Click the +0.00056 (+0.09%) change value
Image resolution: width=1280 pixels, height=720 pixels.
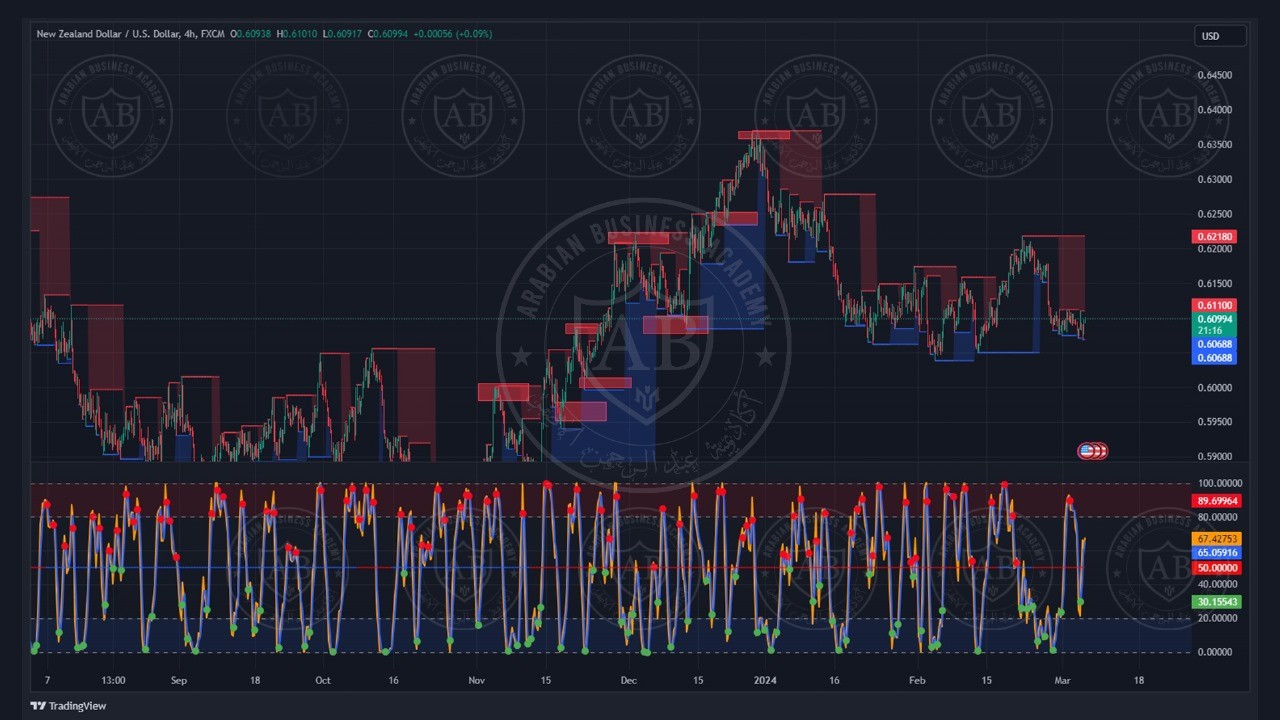(x=452, y=34)
